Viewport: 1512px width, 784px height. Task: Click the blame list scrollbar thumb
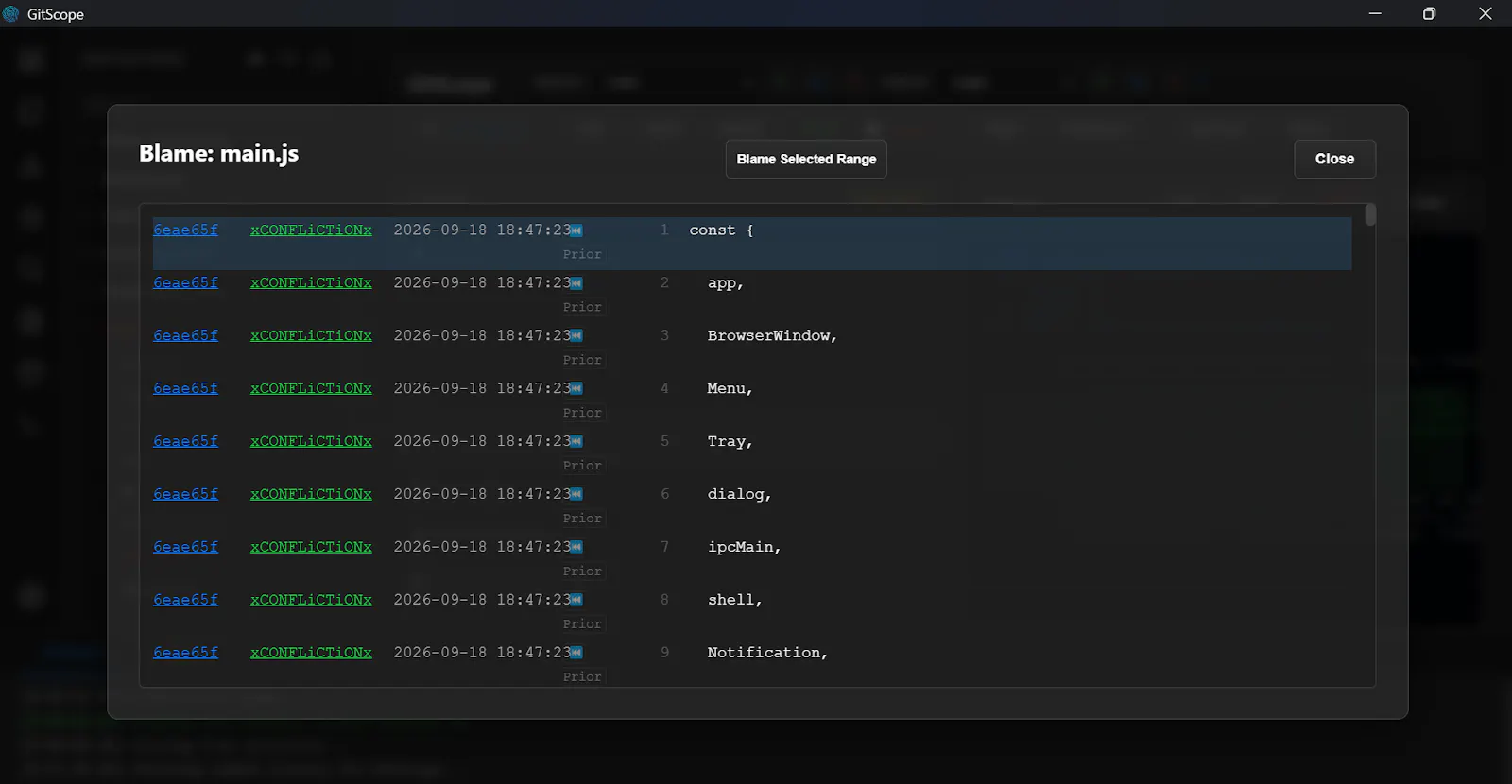click(1370, 214)
